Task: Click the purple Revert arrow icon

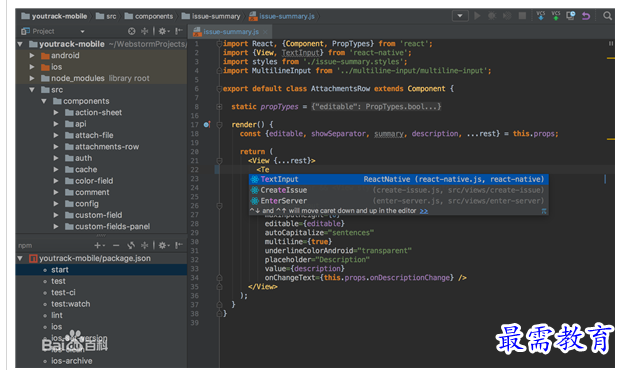Action: pos(586,16)
